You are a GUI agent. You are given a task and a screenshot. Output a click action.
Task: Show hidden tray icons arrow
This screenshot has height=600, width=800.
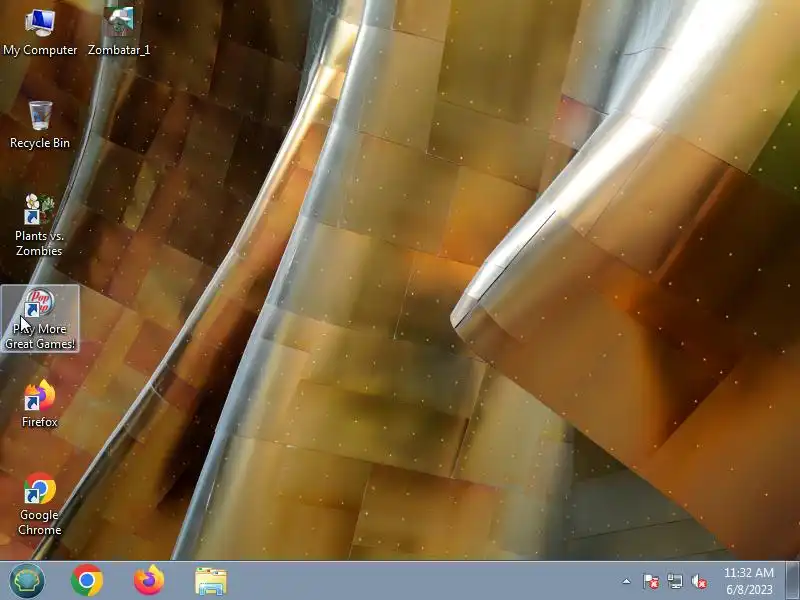[627, 581]
